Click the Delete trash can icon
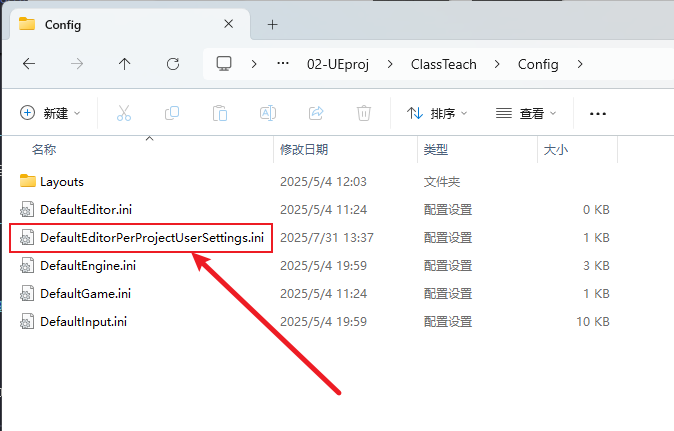This screenshot has width=674, height=431. click(x=365, y=113)
